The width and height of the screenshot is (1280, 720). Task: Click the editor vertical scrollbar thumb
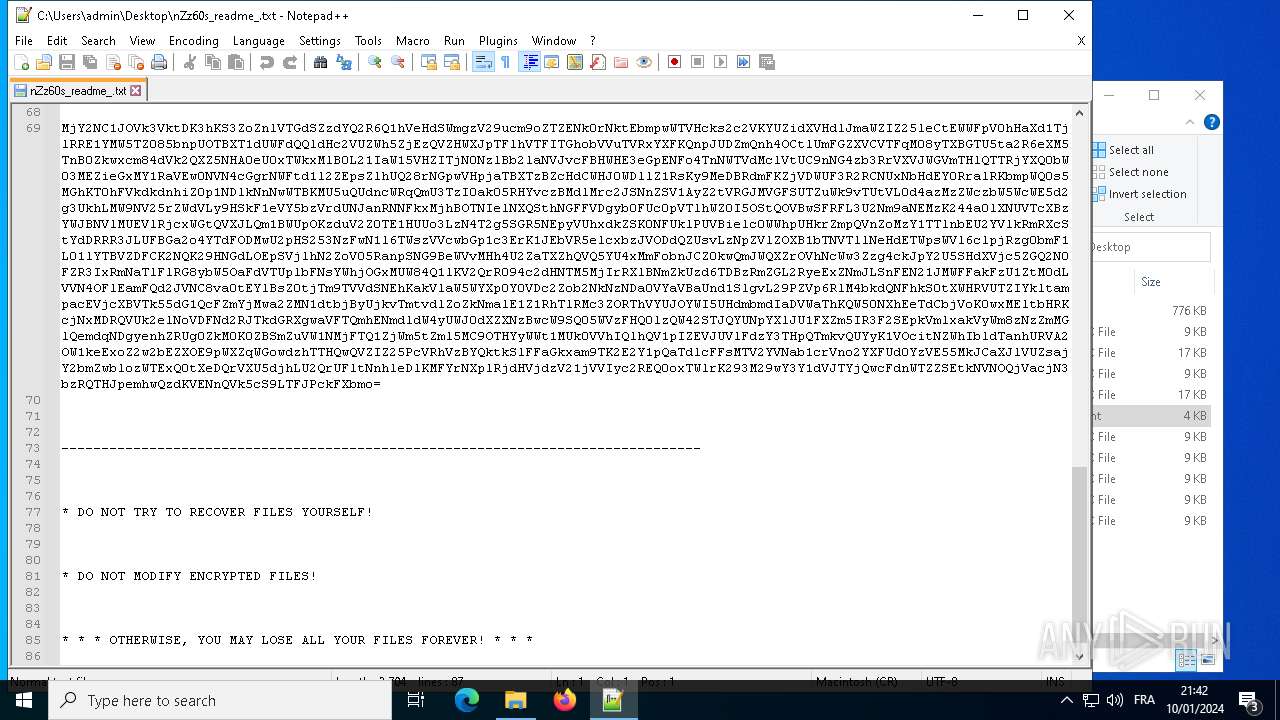coord(1079,553)
